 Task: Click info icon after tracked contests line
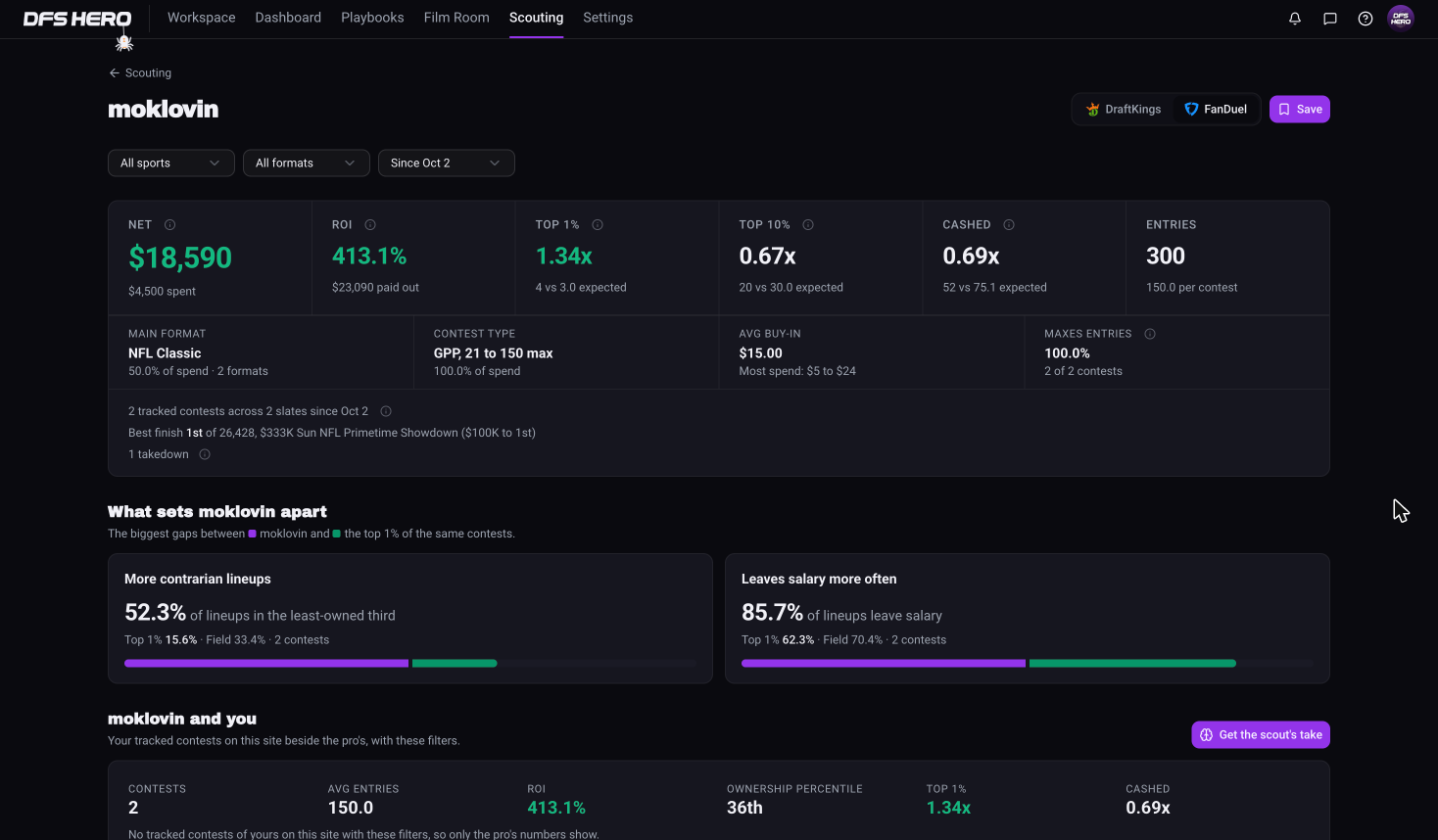[x=386, y=411]
